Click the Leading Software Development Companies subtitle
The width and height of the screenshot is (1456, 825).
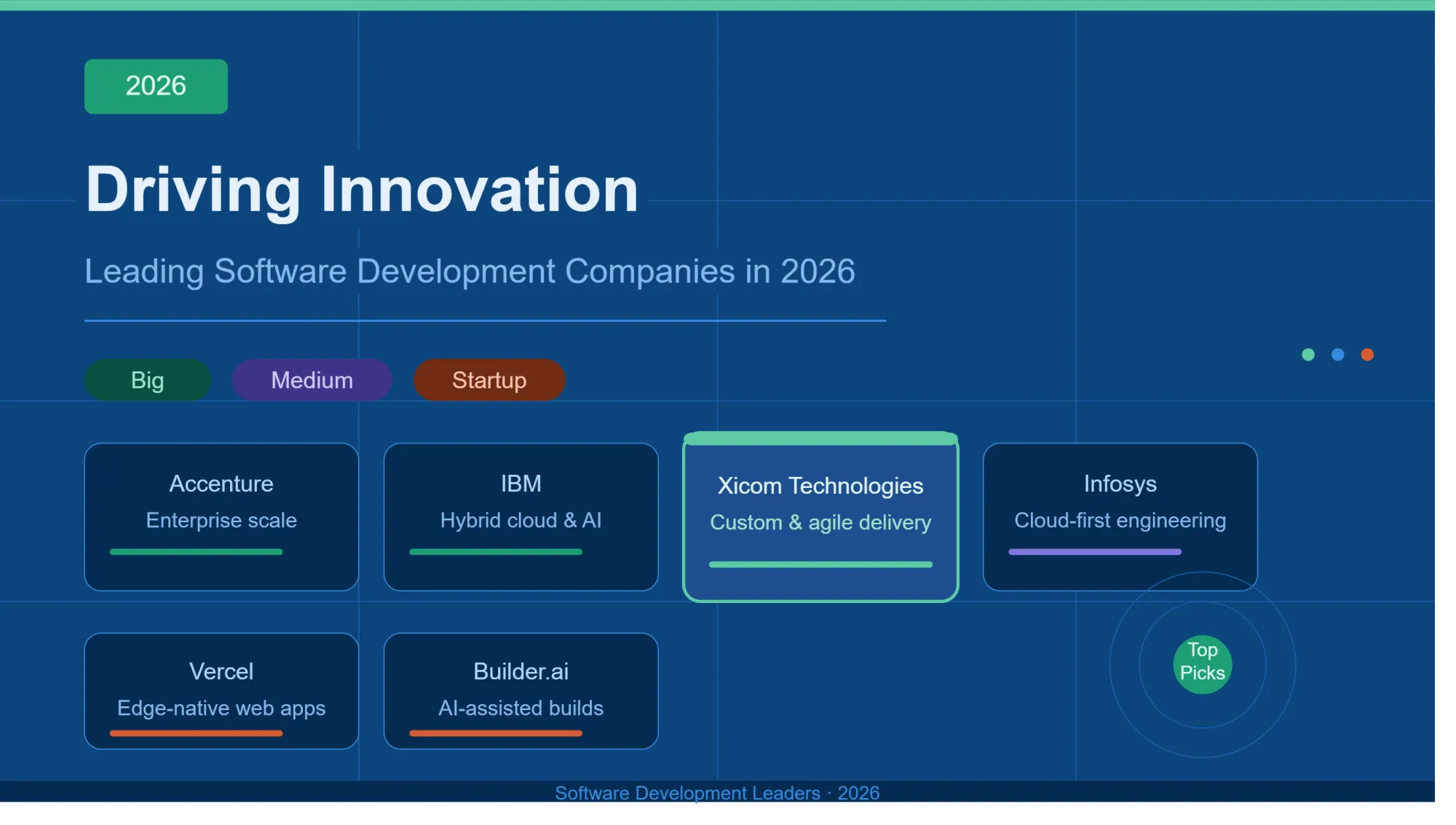pos(470,272)
